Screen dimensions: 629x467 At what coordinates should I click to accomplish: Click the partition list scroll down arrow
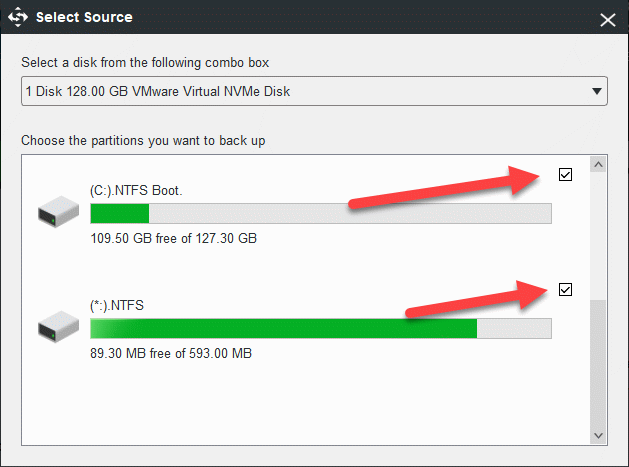click(599, 436)
